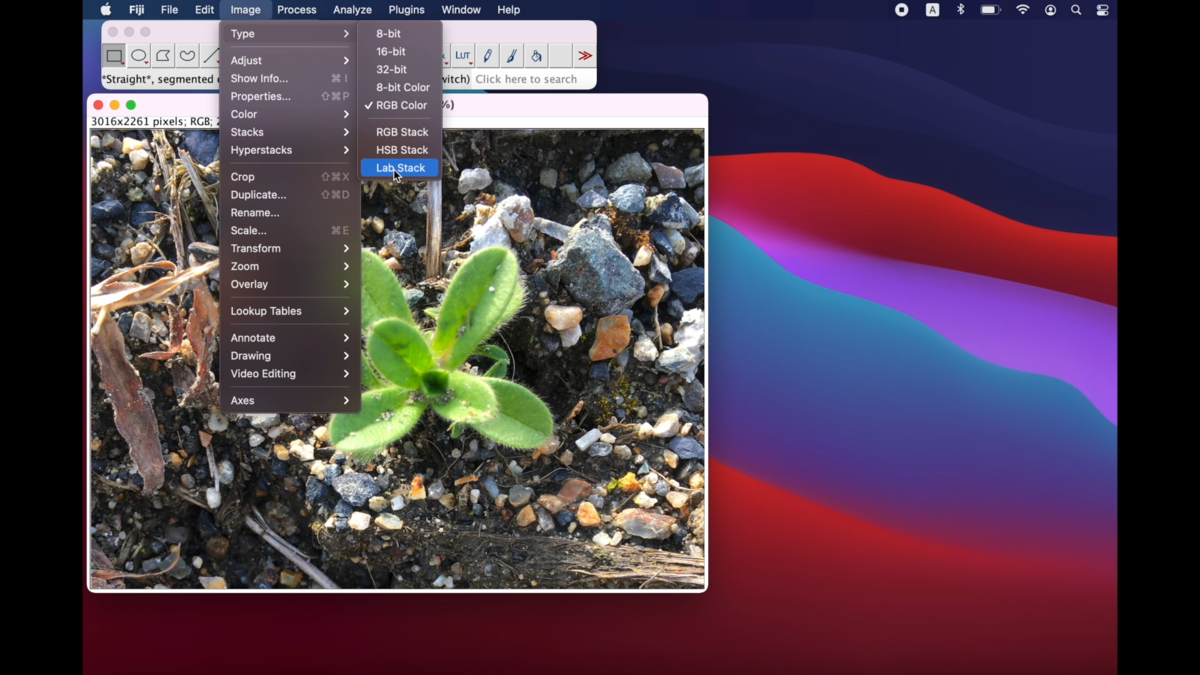Viewport: 1200px width, 675px height.
Task: Select the Flood Fill bucket tool
Action: tap(536, 56)
